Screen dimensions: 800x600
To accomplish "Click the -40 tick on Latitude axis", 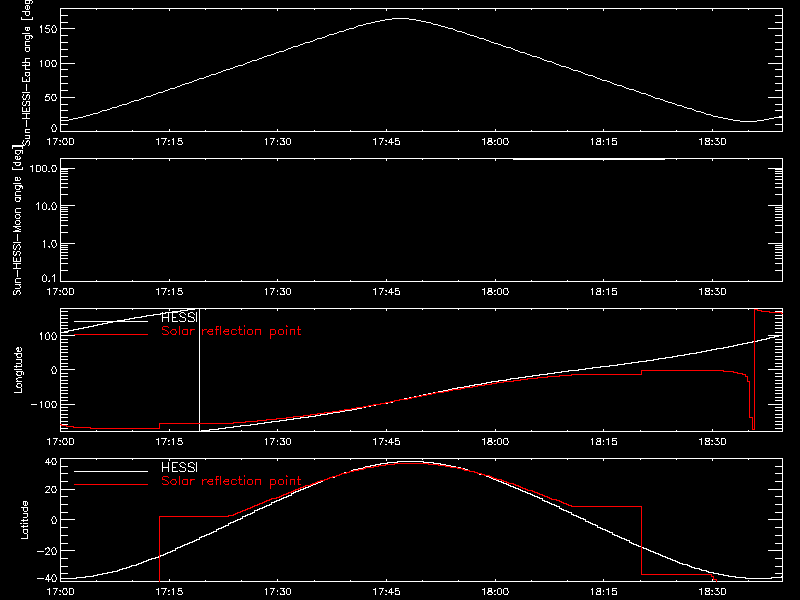I will [x=48, y=579].
